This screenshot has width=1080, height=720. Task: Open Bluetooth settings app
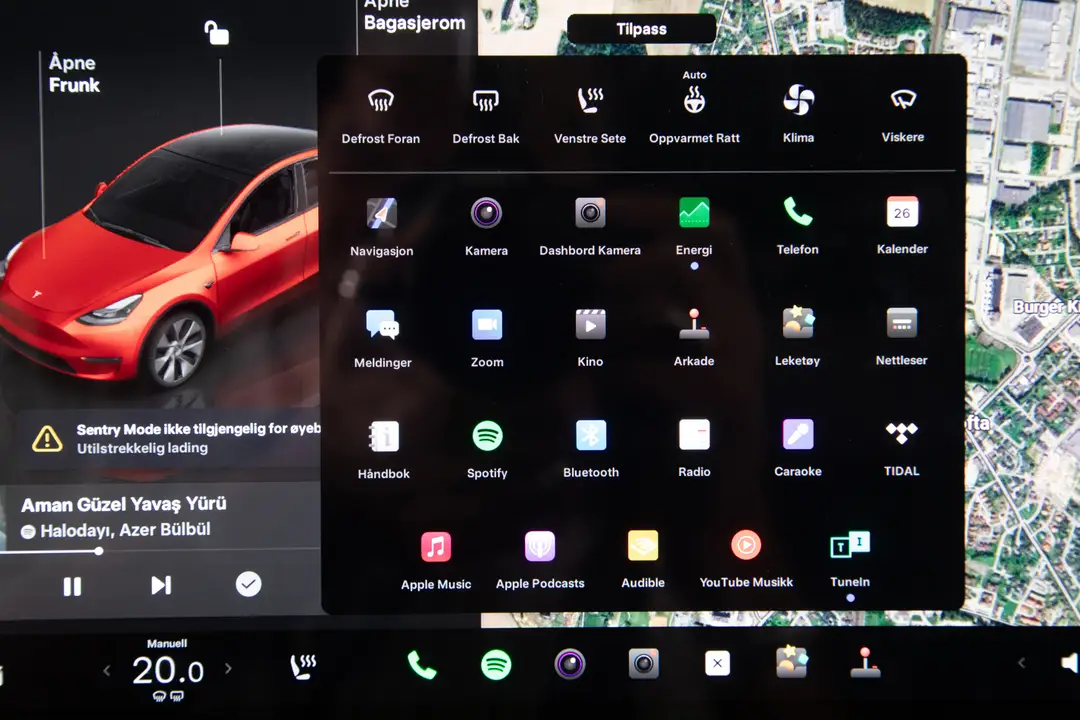(591, 449)
